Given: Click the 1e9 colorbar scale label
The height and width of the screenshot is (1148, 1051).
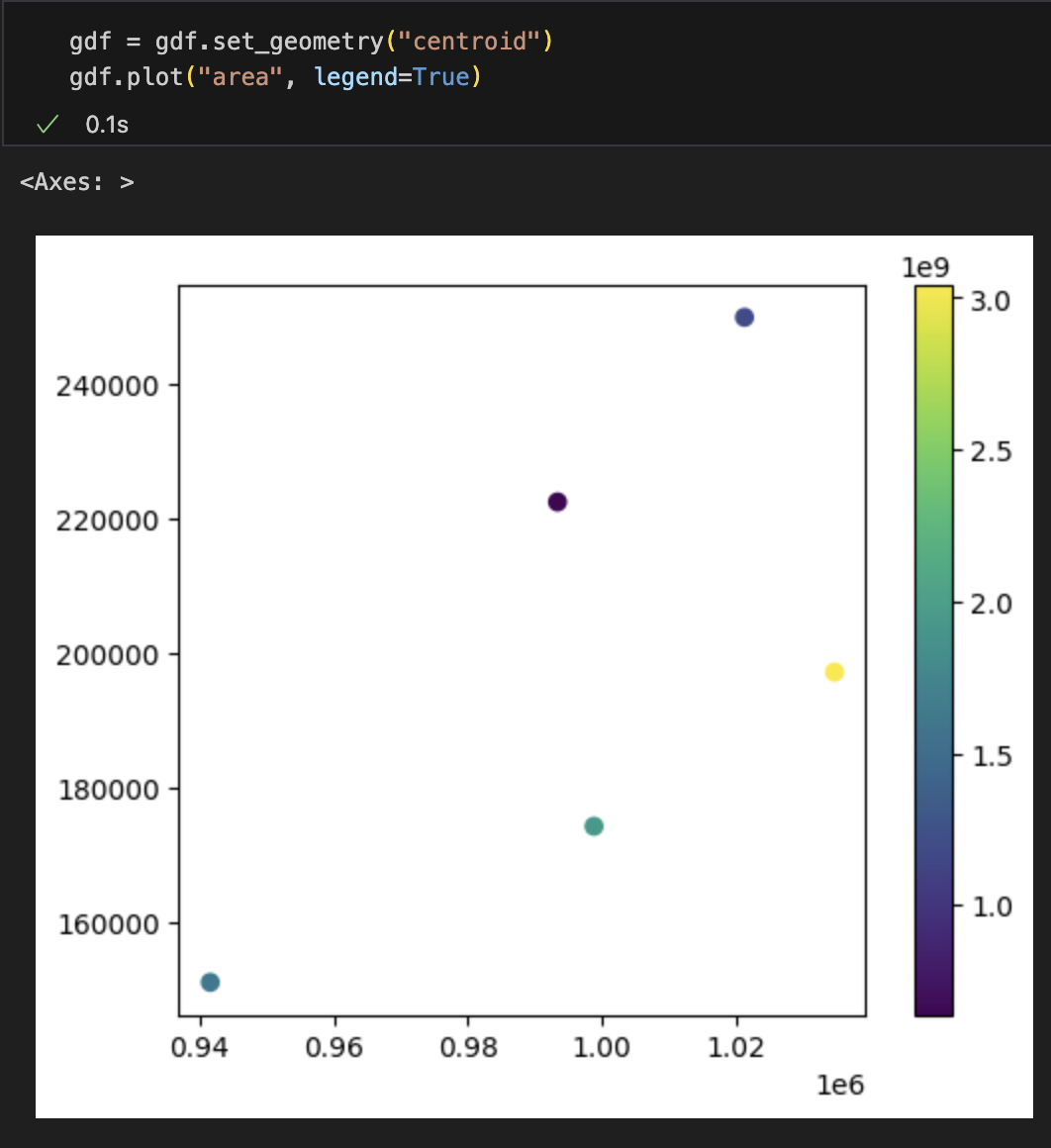Looking at the screenshot, I should coord(924,267).
